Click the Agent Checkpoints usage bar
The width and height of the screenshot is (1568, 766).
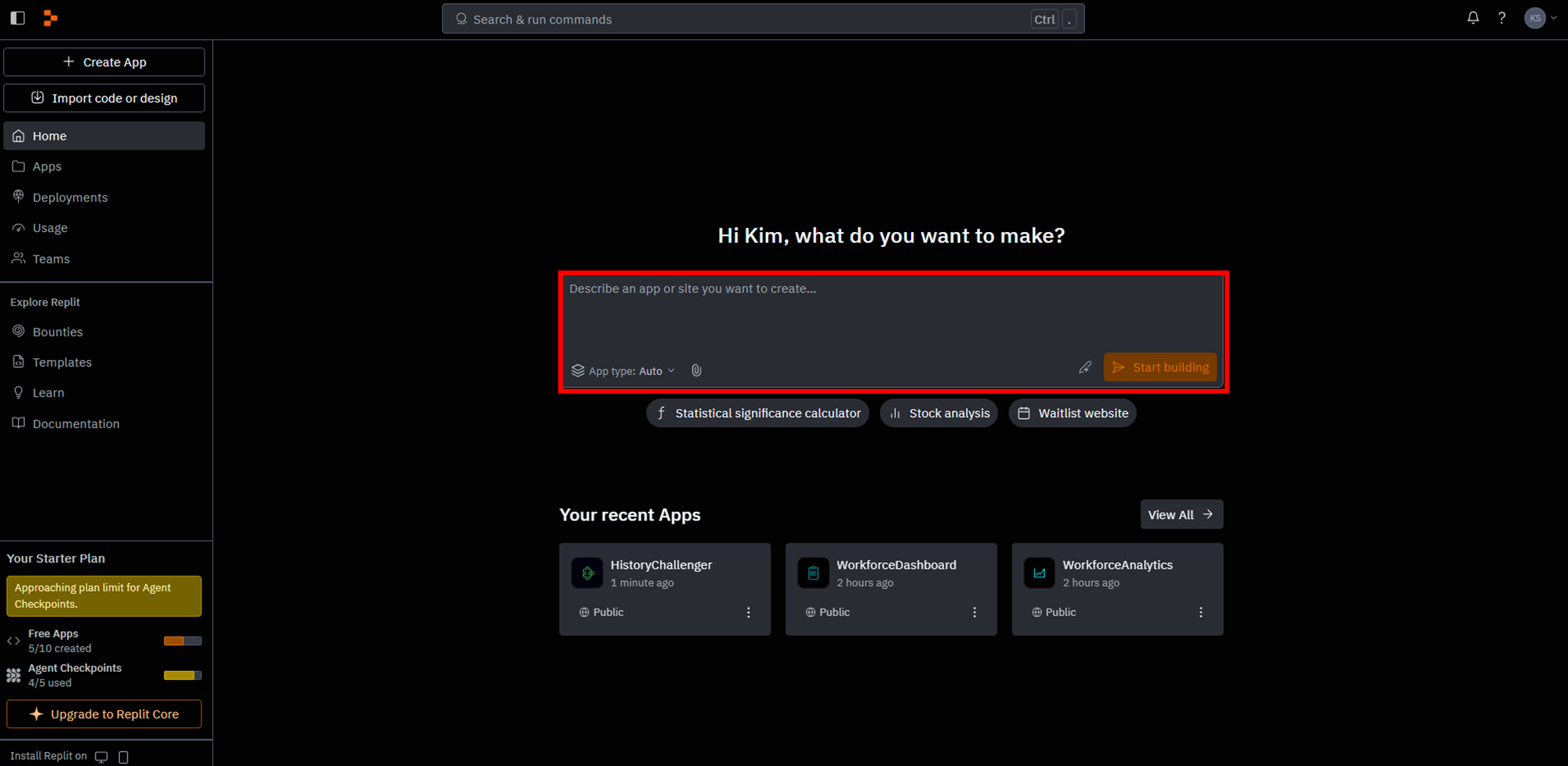[183, 675]
